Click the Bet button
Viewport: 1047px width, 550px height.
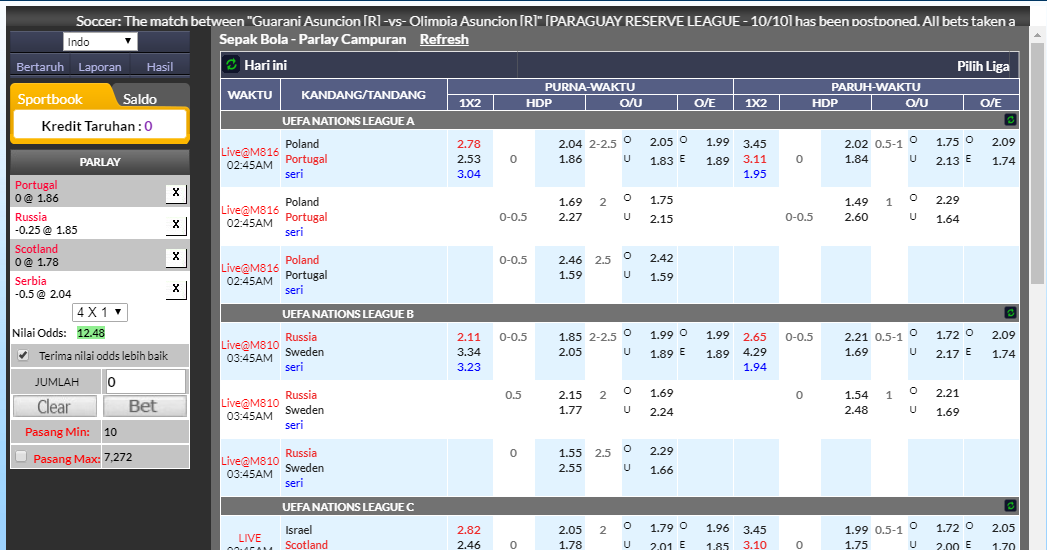tap(143, 406)
